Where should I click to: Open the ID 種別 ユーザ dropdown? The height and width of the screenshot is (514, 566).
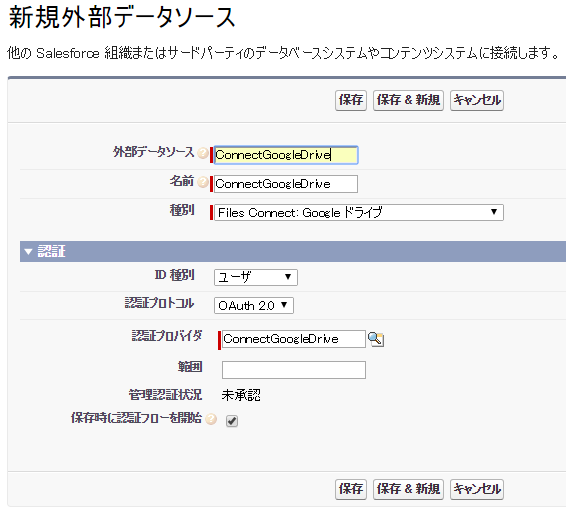[256, 277]
